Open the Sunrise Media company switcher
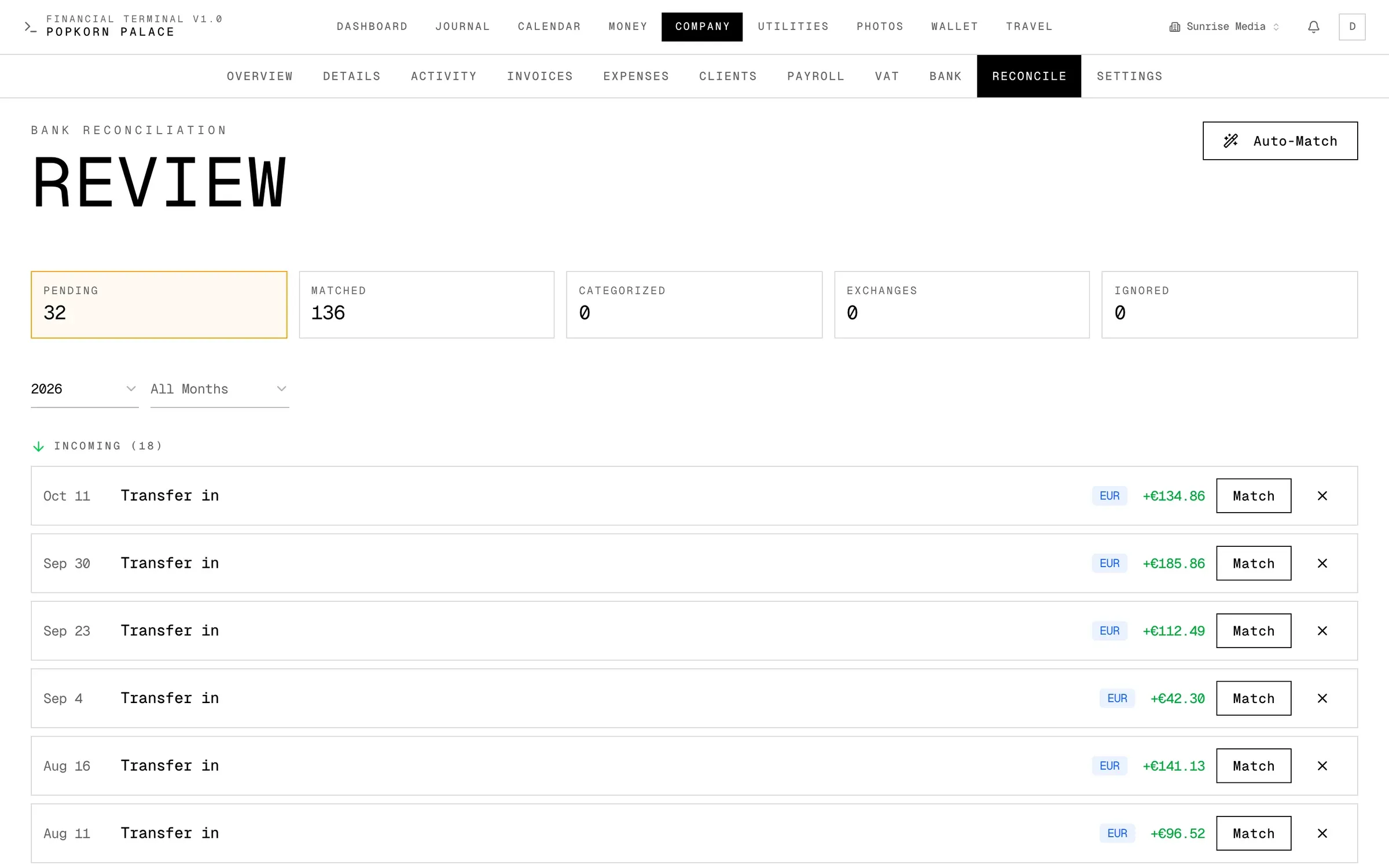The width and height of the screenshot is (1389, 868). tap(1224, 27)
